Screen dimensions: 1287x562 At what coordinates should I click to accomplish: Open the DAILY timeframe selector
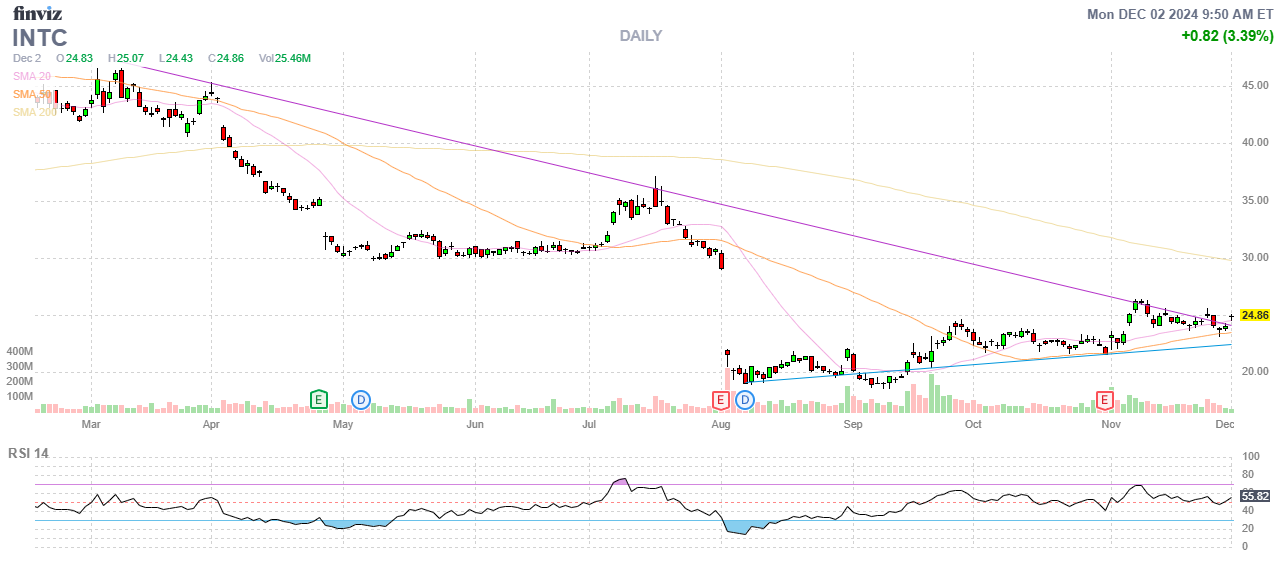coord(640,36)
